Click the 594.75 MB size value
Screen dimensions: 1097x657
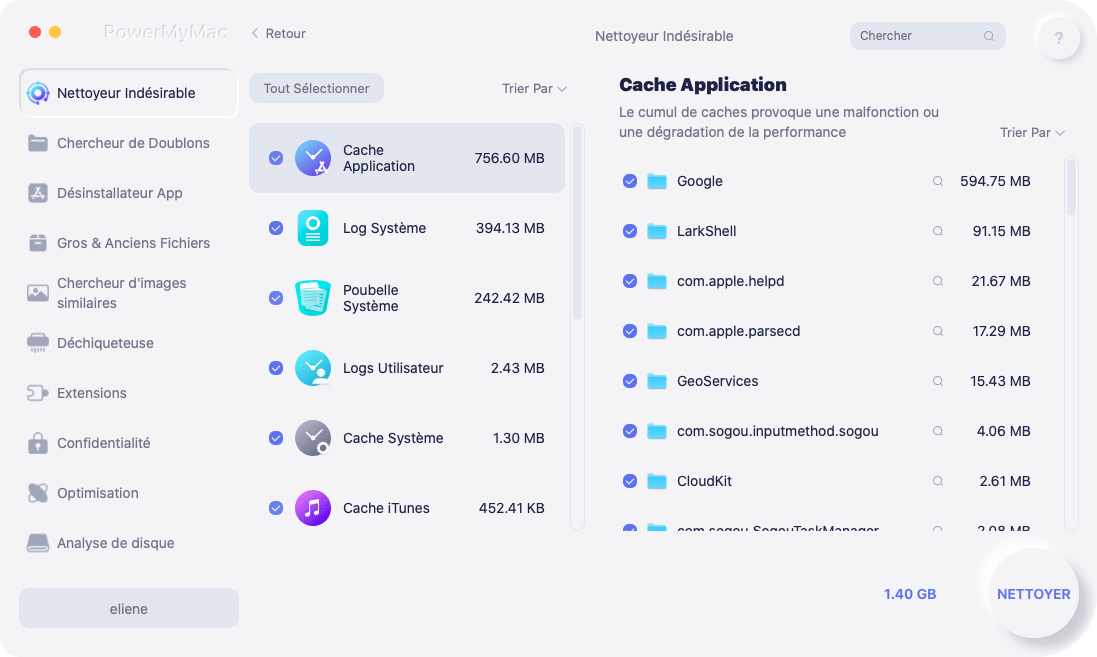[x=995, y=181]
